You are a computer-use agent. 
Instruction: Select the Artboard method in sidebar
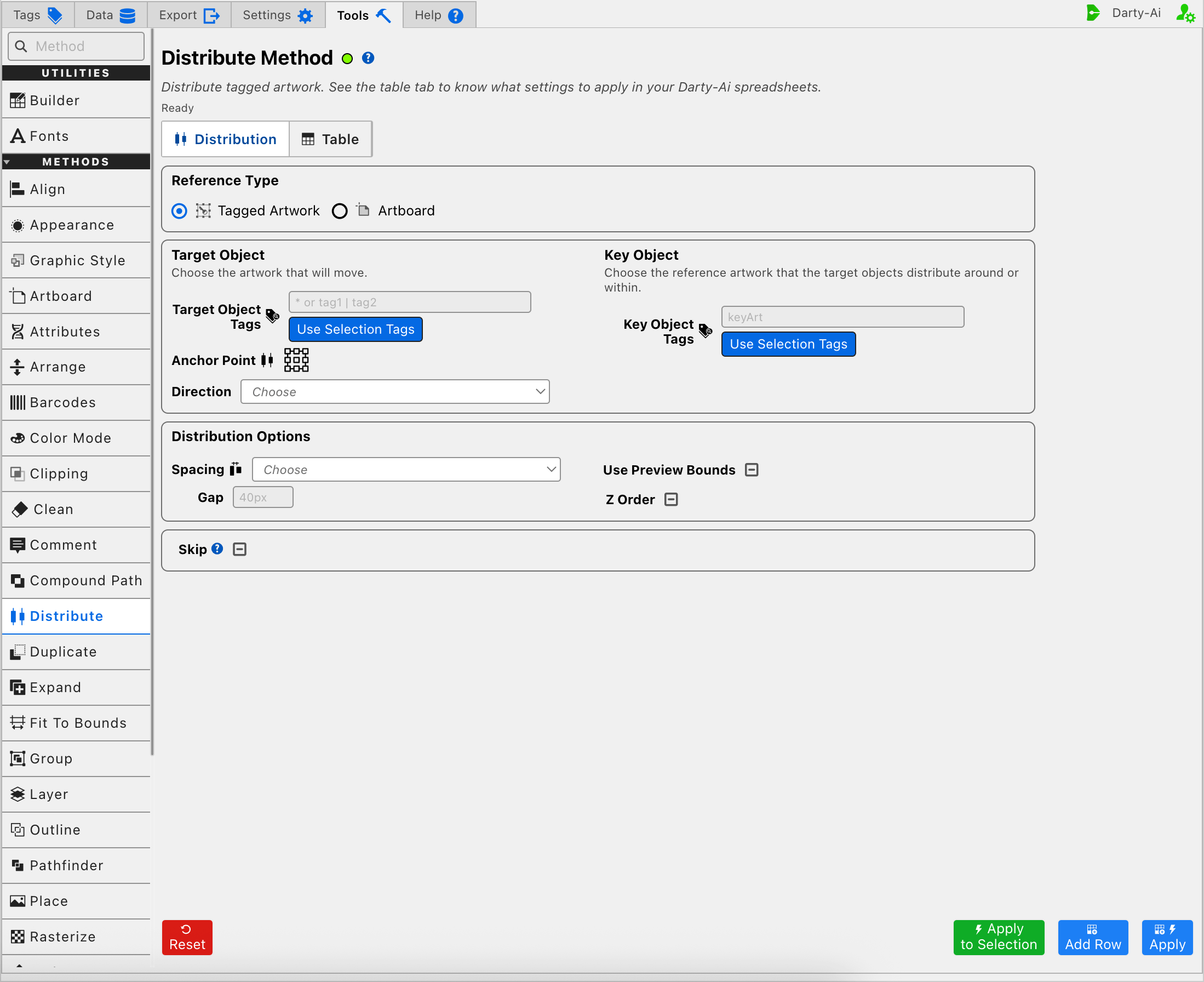(x=76, y=296)
